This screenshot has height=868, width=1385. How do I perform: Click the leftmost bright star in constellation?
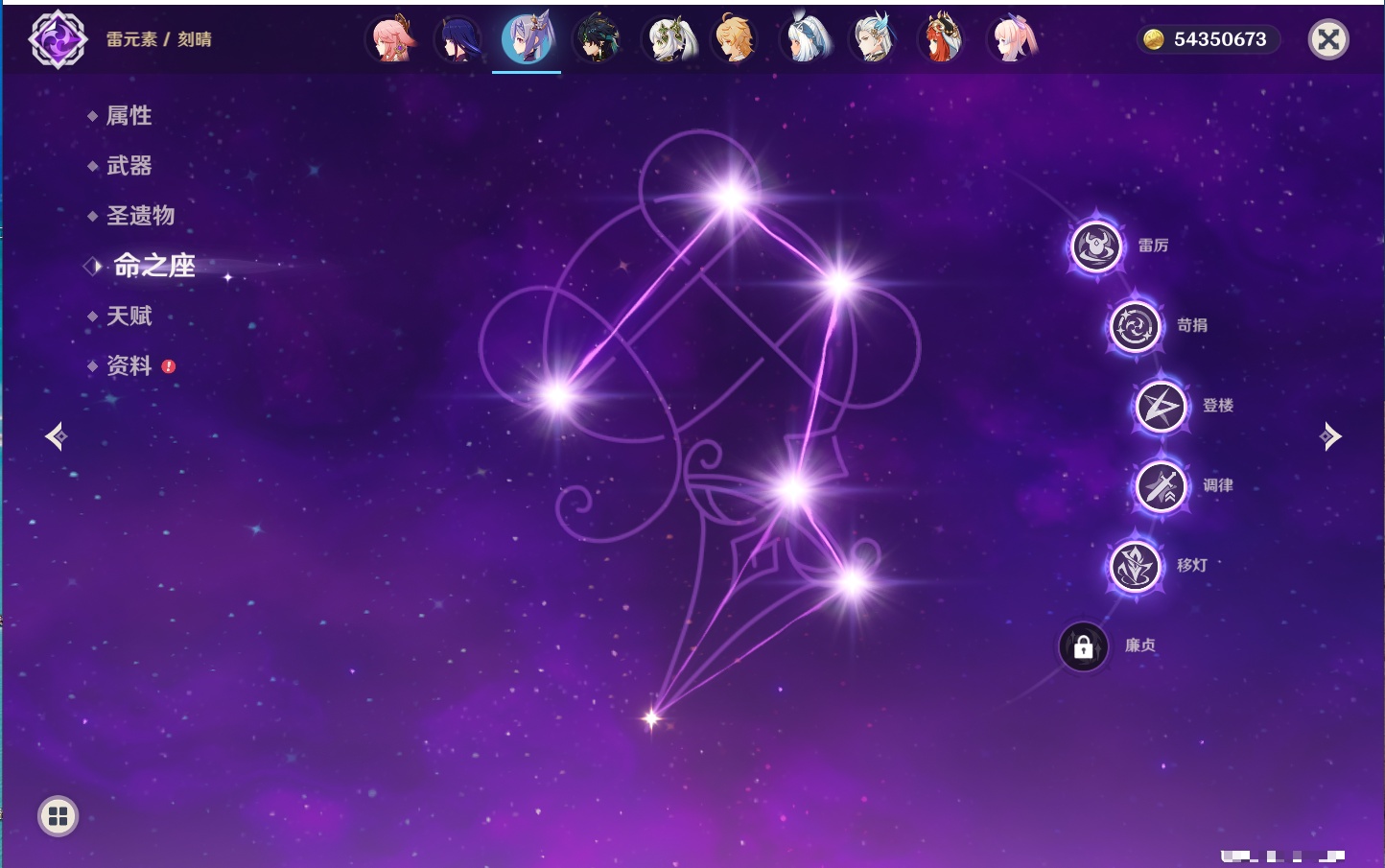557,395
